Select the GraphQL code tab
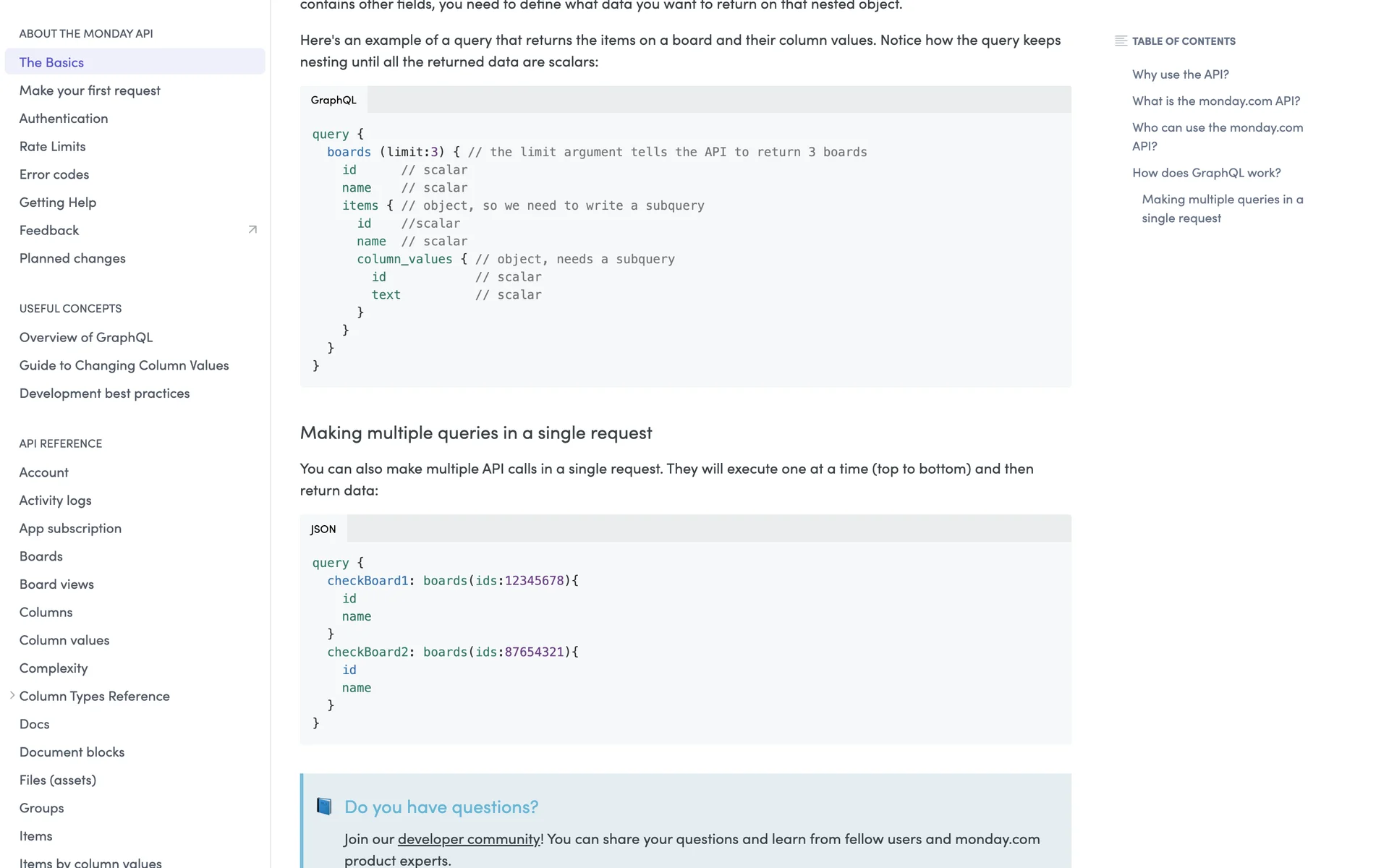 [334, 100]
